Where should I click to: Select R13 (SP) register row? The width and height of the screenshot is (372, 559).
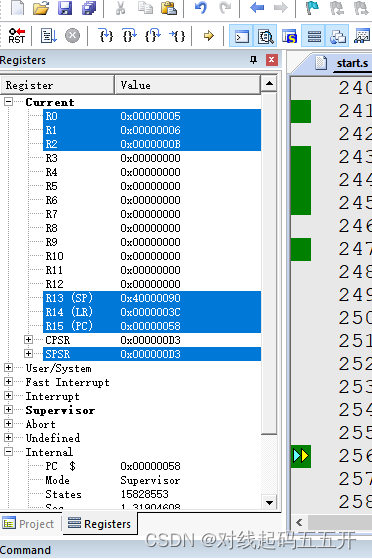[x=152, y=298]
